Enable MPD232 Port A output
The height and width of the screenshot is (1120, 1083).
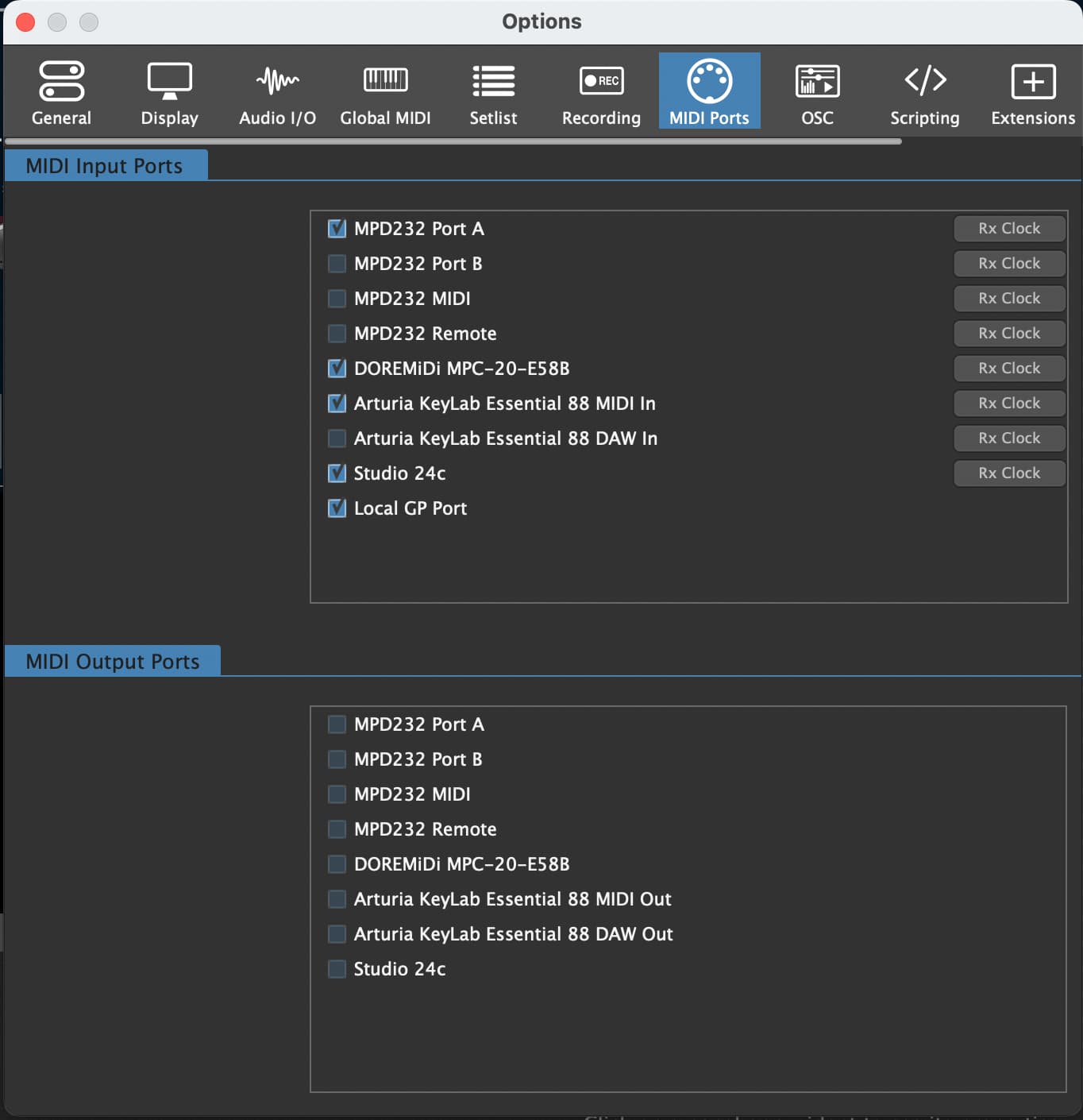pyautogui.click(x=337, y=724)
